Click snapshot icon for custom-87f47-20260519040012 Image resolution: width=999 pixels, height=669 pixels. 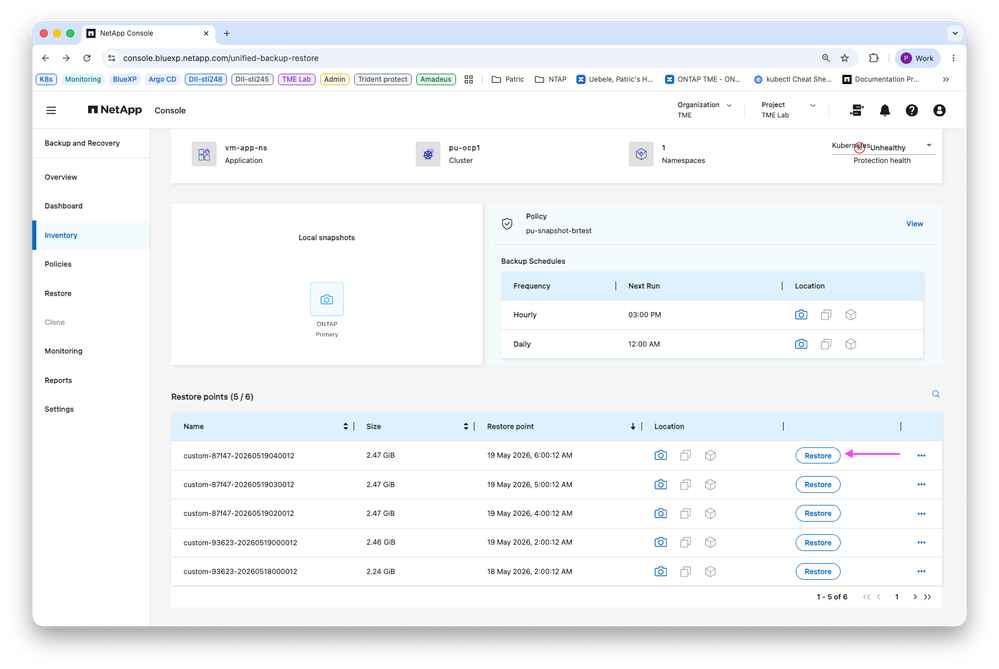661,456
